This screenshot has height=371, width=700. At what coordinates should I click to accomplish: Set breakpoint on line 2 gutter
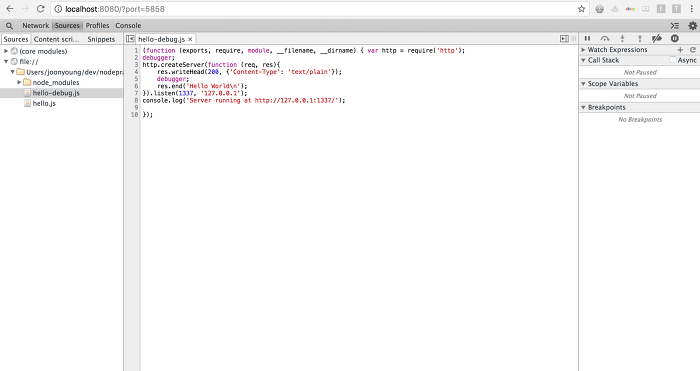[136, 58]
